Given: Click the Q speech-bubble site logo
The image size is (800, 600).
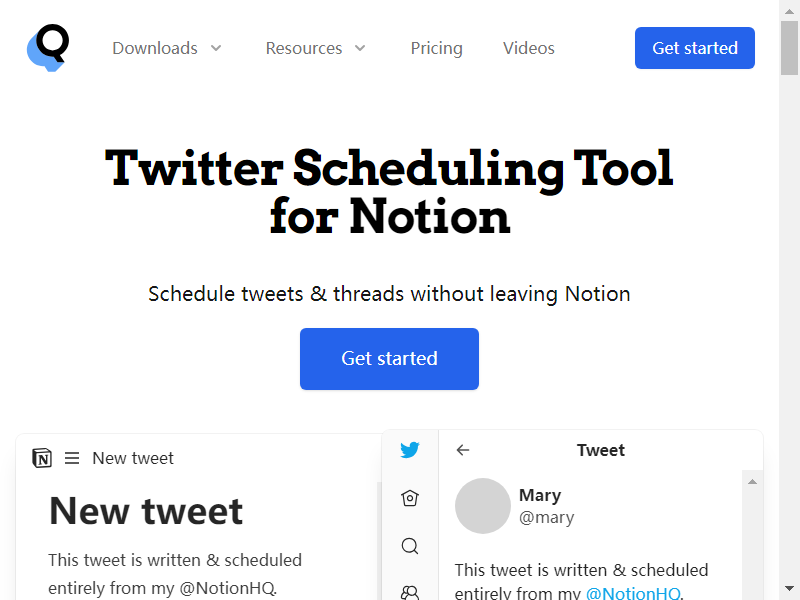Looking at the screenshot, I should tap(48, 48).
